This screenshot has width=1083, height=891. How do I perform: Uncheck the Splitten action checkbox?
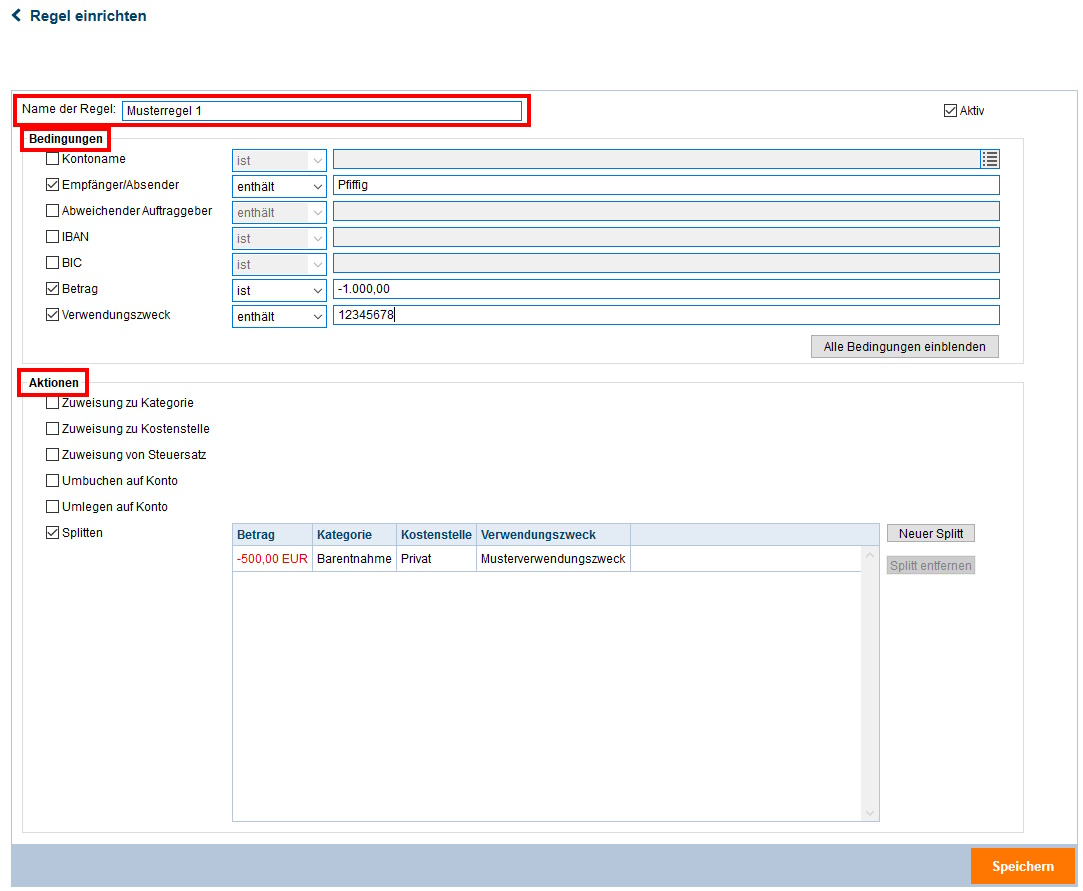tap(53, 533)
